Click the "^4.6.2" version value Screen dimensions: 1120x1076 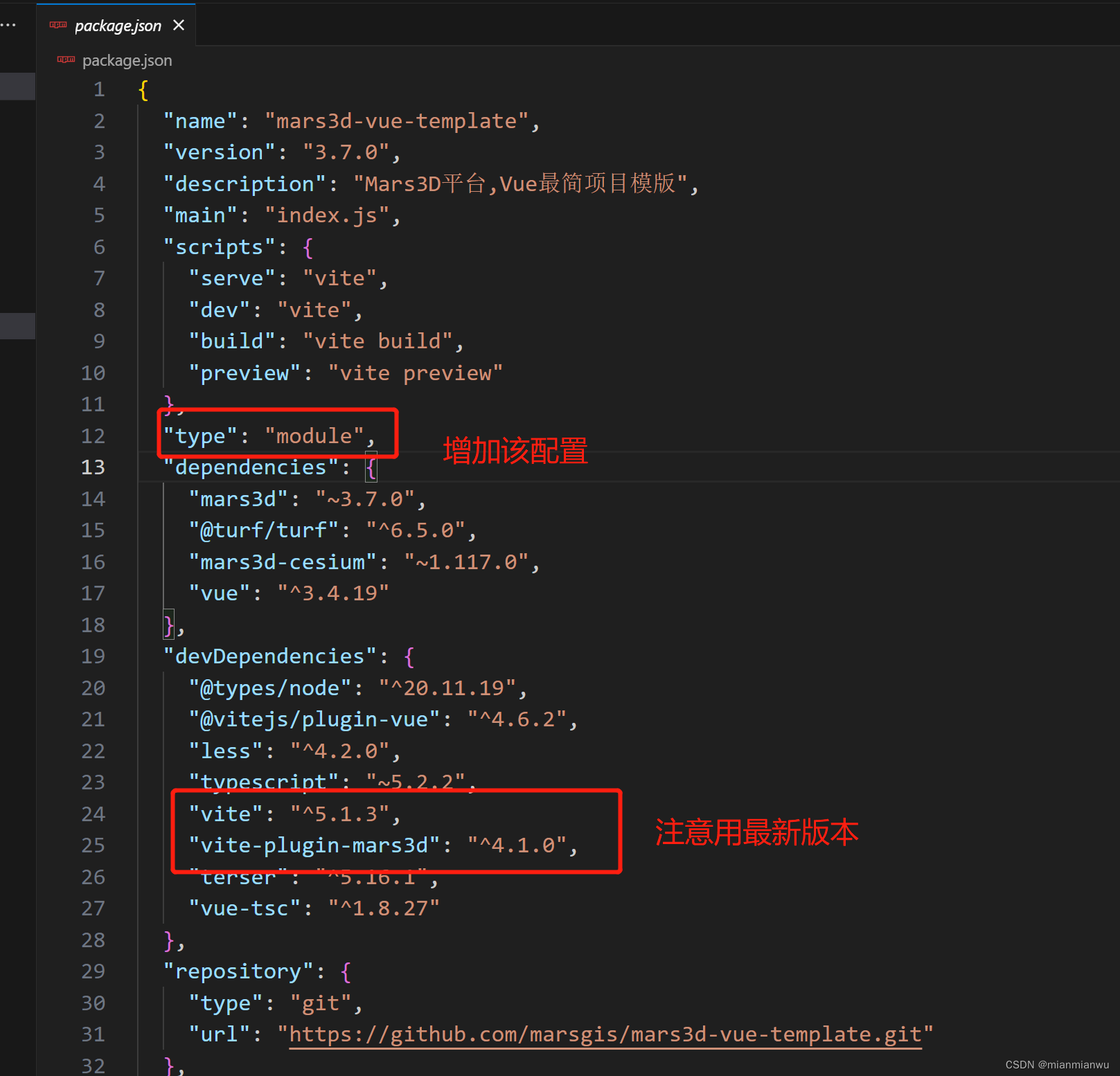[517, 719]
